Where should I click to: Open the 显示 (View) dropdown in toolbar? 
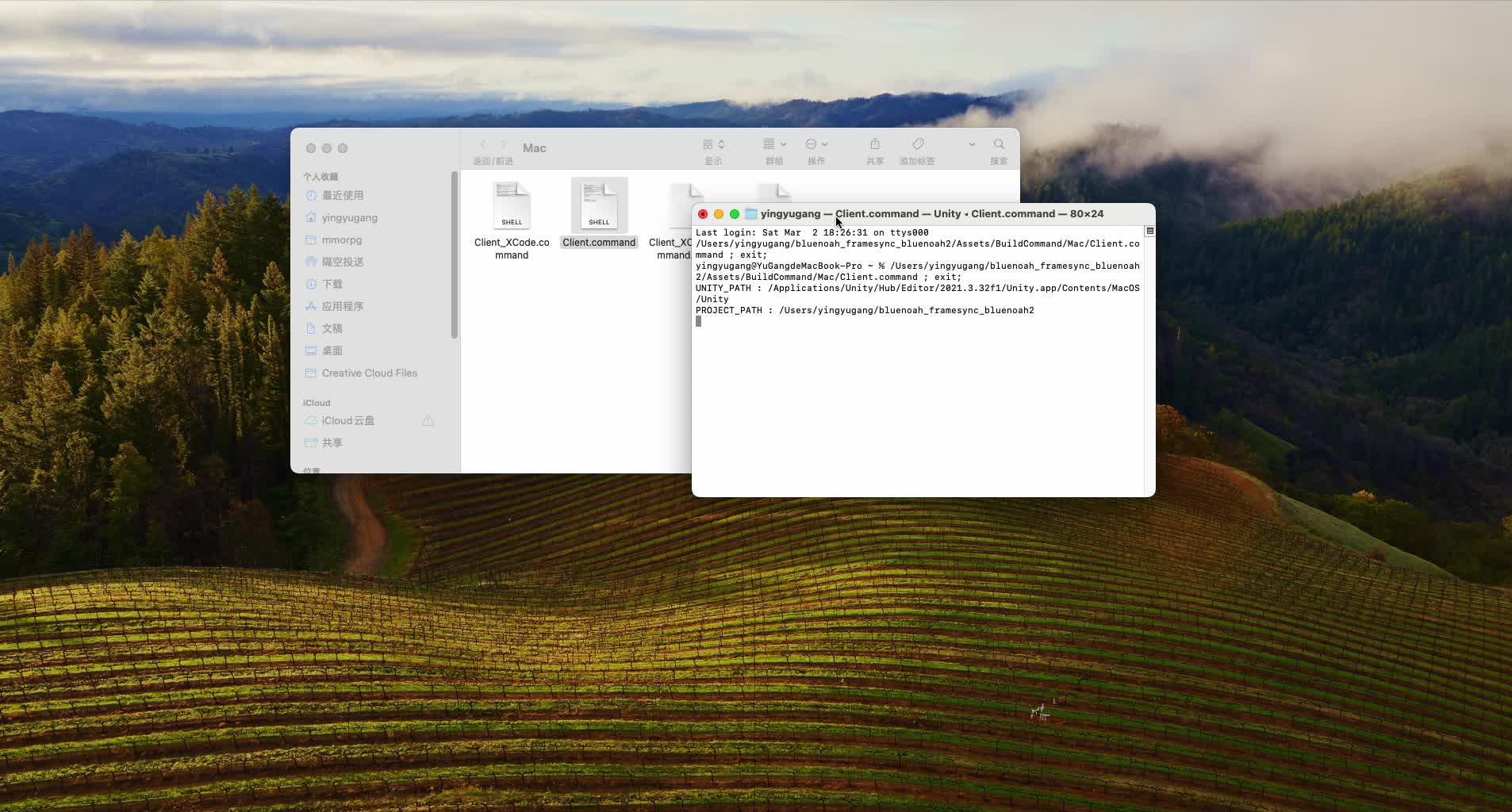click(x=712, y=146)
